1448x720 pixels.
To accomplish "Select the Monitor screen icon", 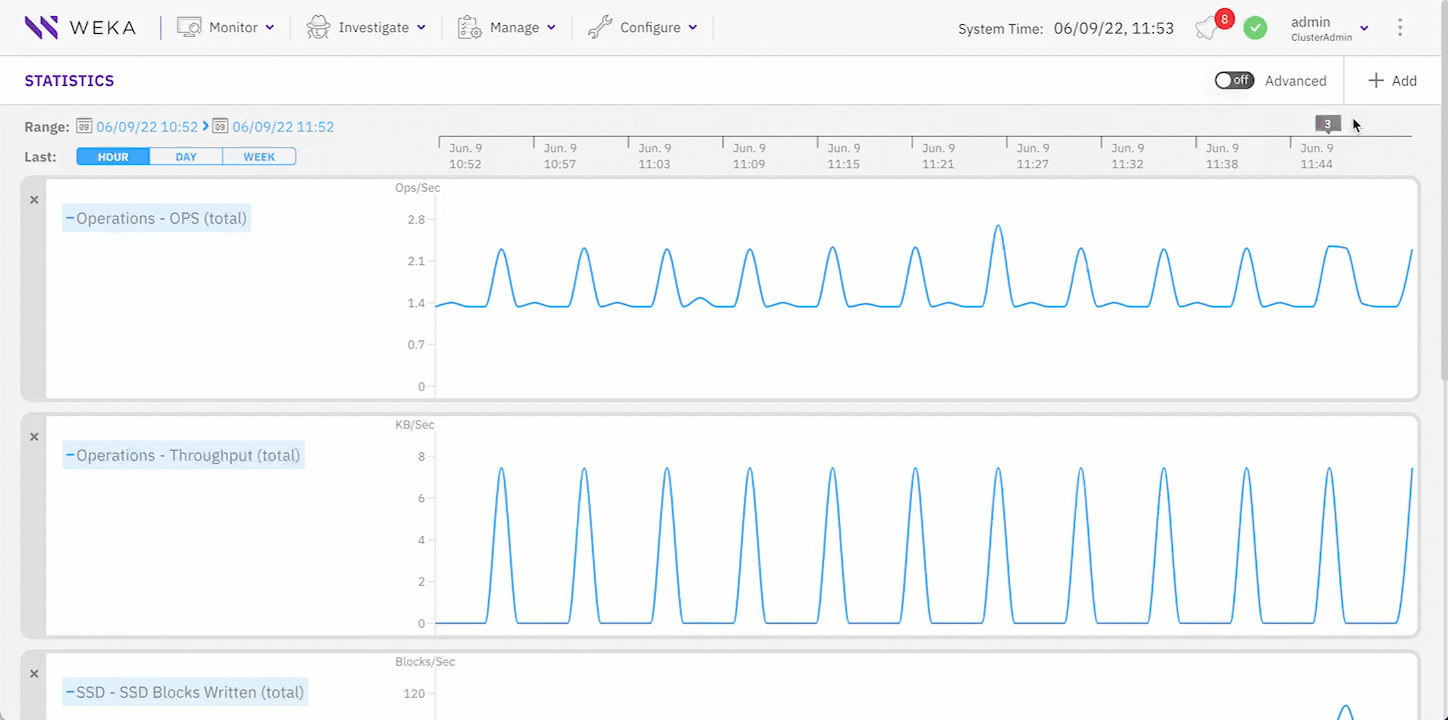I will click(190, 27).
